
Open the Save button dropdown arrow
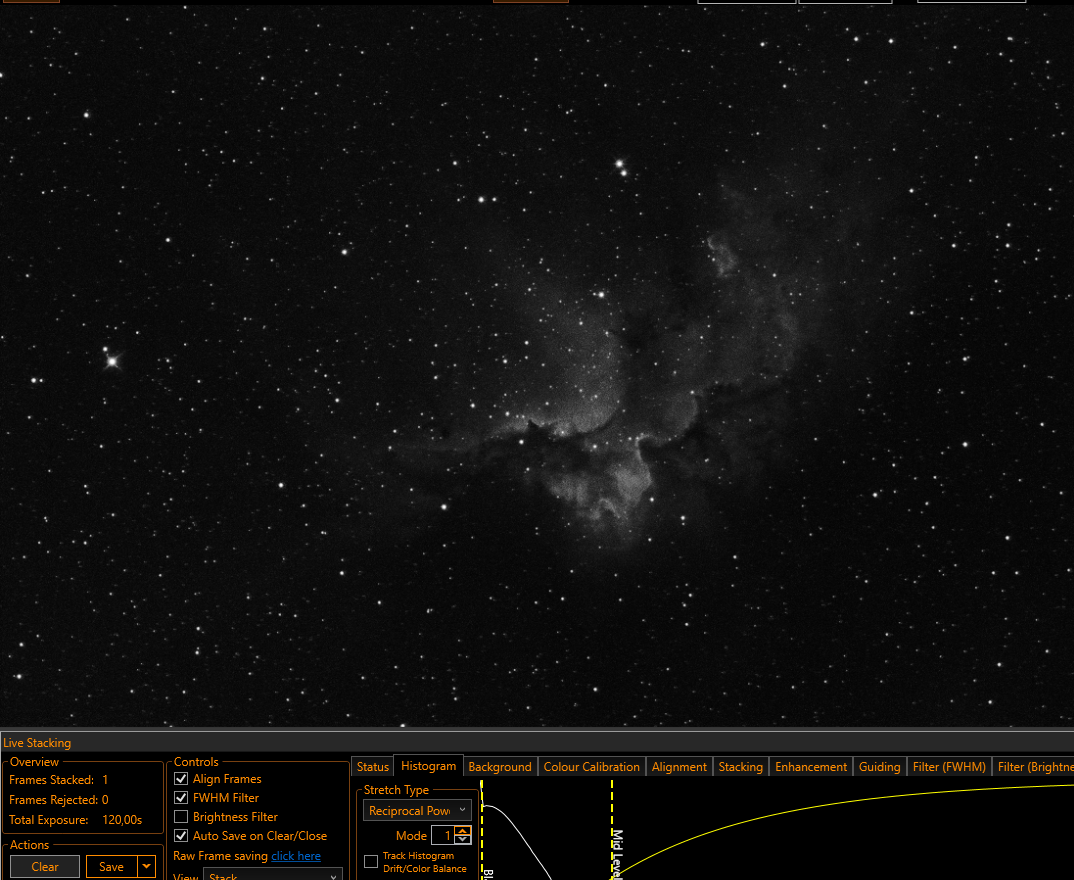(147, 866)
